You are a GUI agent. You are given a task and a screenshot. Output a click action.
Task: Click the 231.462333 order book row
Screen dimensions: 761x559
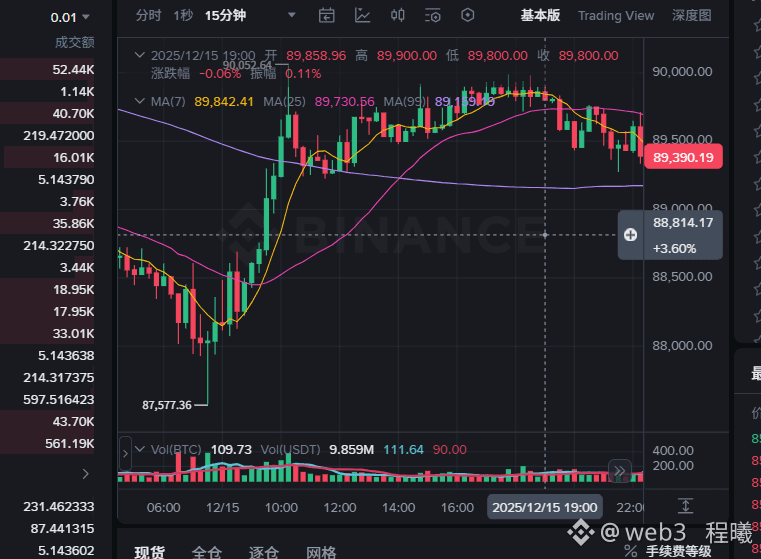[48, 506]
